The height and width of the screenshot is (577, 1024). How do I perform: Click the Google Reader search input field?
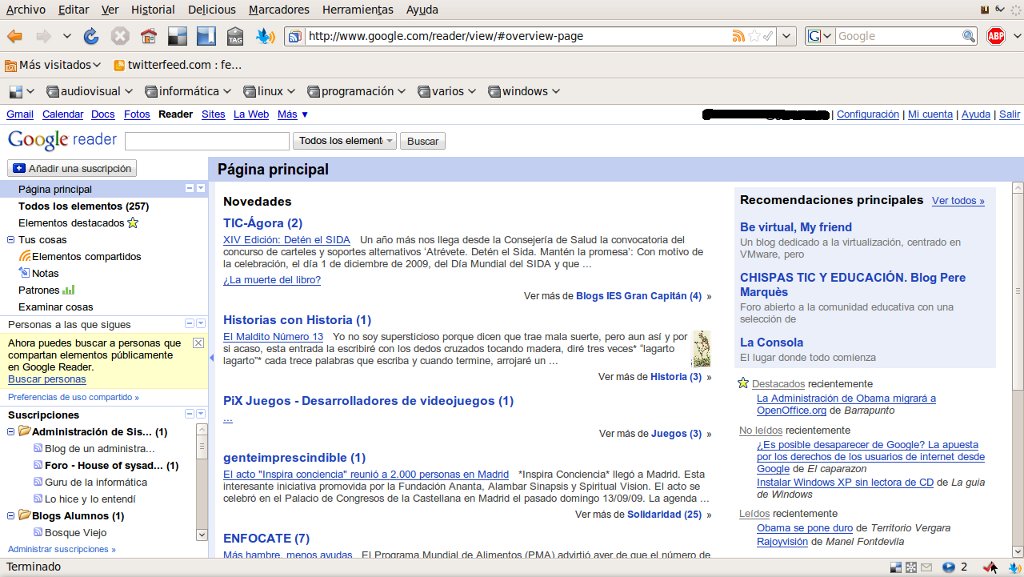pos(207,141)
